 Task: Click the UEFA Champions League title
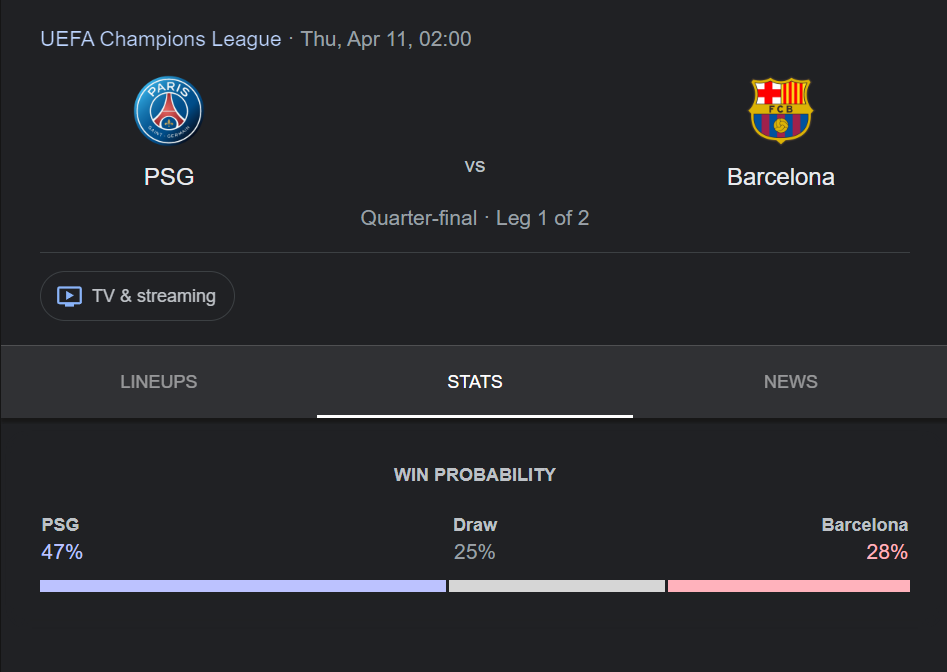click(161, 39)
